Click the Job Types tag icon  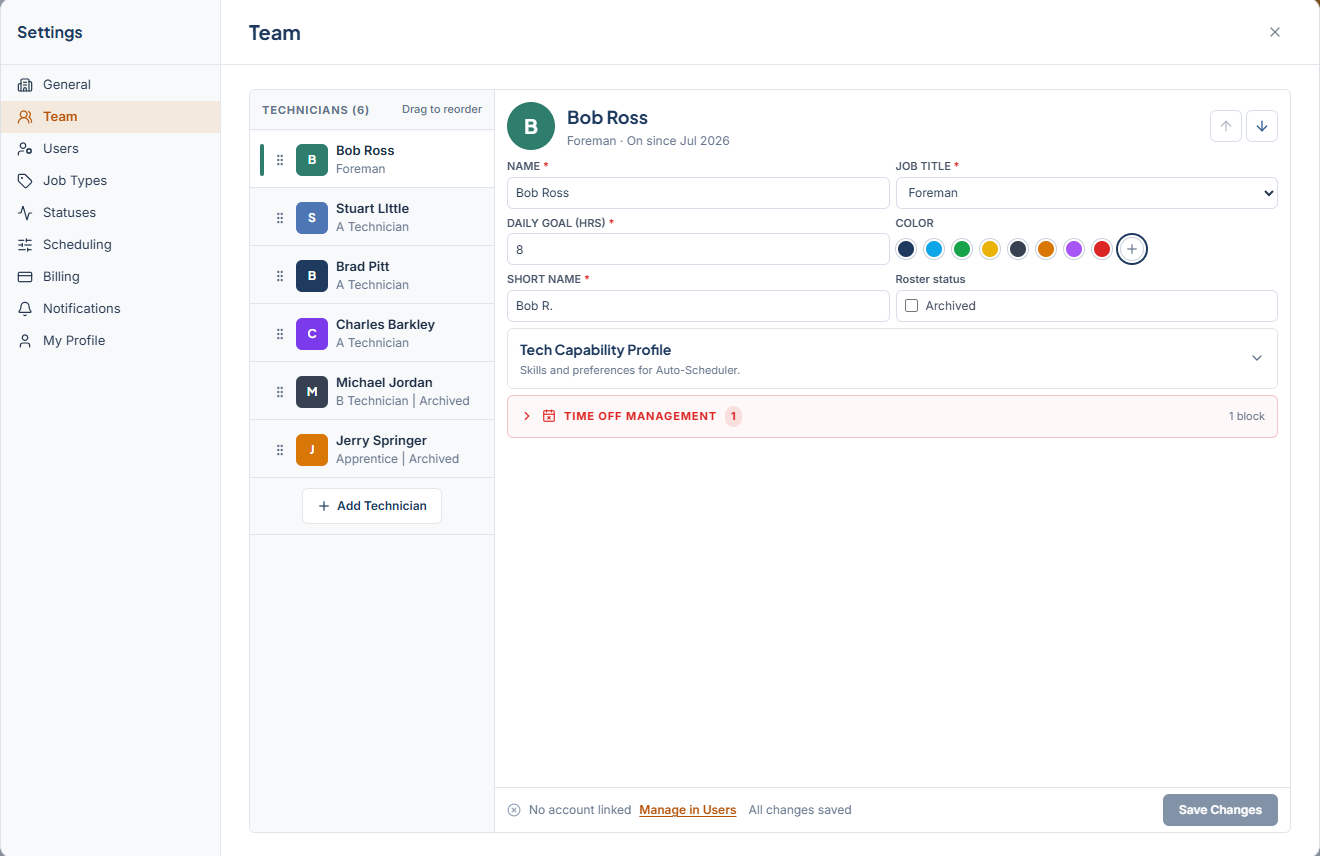(x=25, y=181)
